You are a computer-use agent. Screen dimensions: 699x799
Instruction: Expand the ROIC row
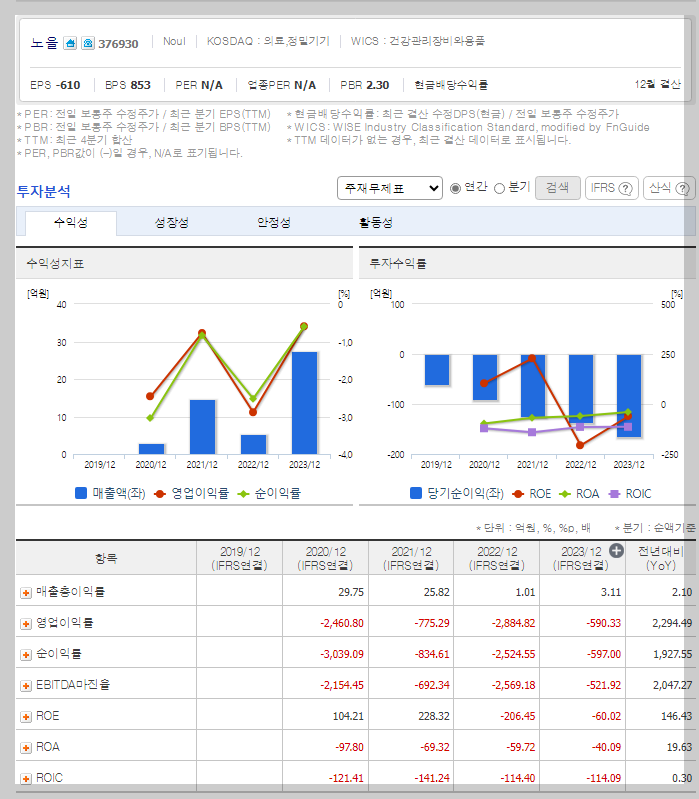(25, 779)
